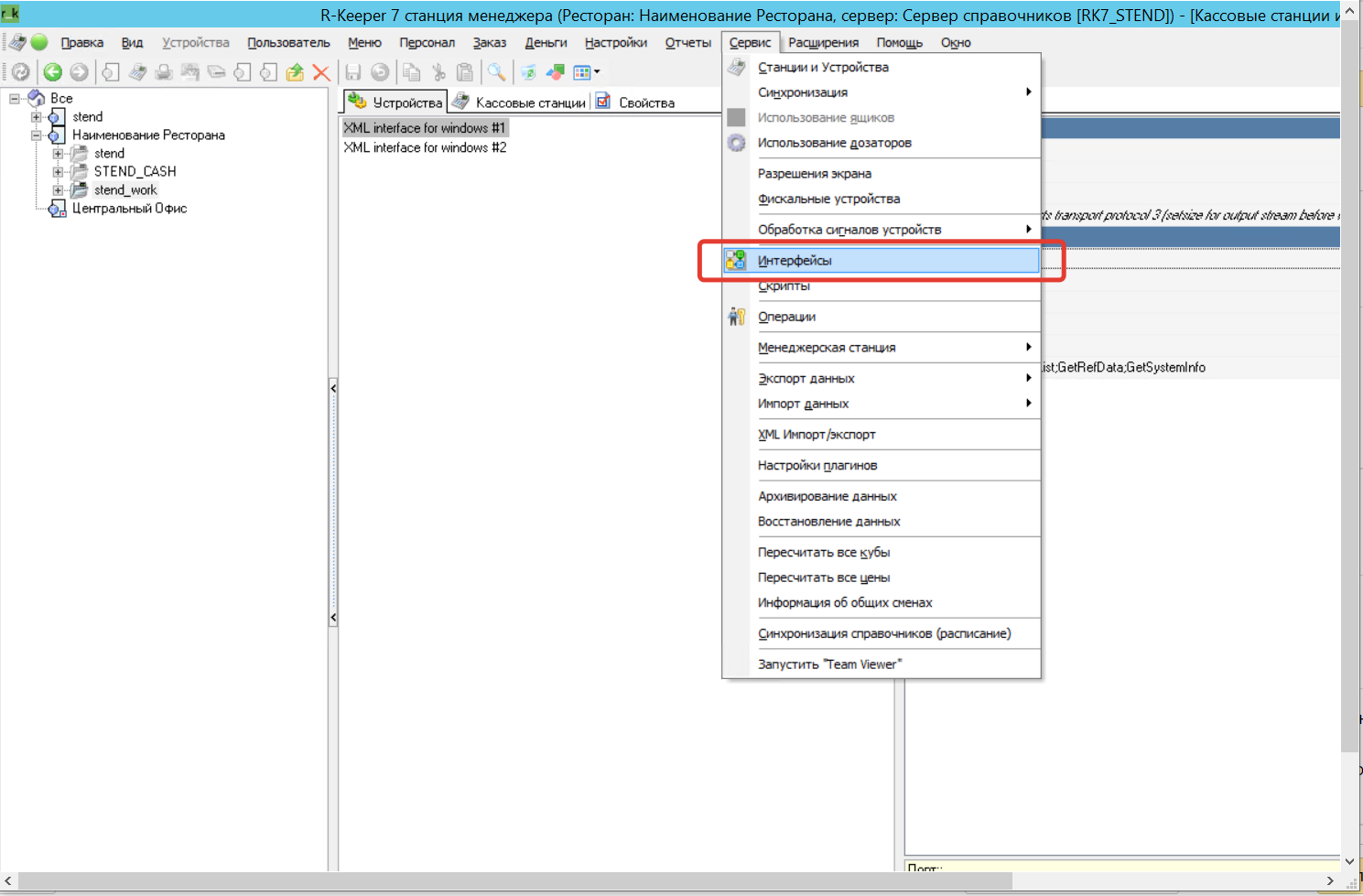1363x896 pixels.
Task: Click the magnifying glass search icon
Action: pyautogui.click(x=496, y=72)
